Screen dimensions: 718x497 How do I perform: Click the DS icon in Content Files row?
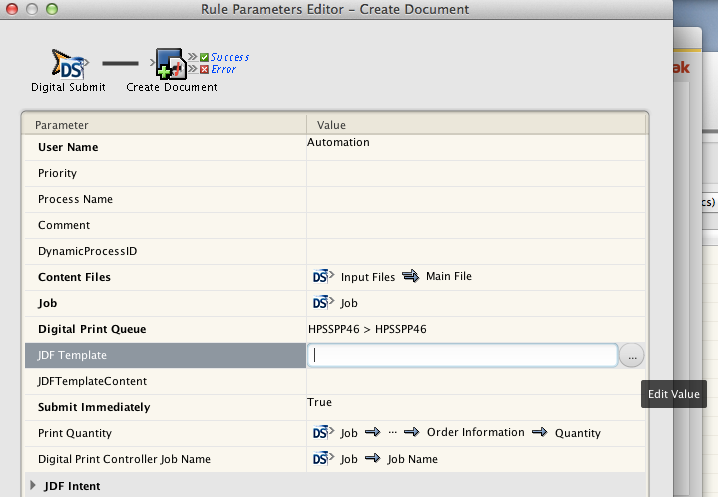tap(322, 277)
